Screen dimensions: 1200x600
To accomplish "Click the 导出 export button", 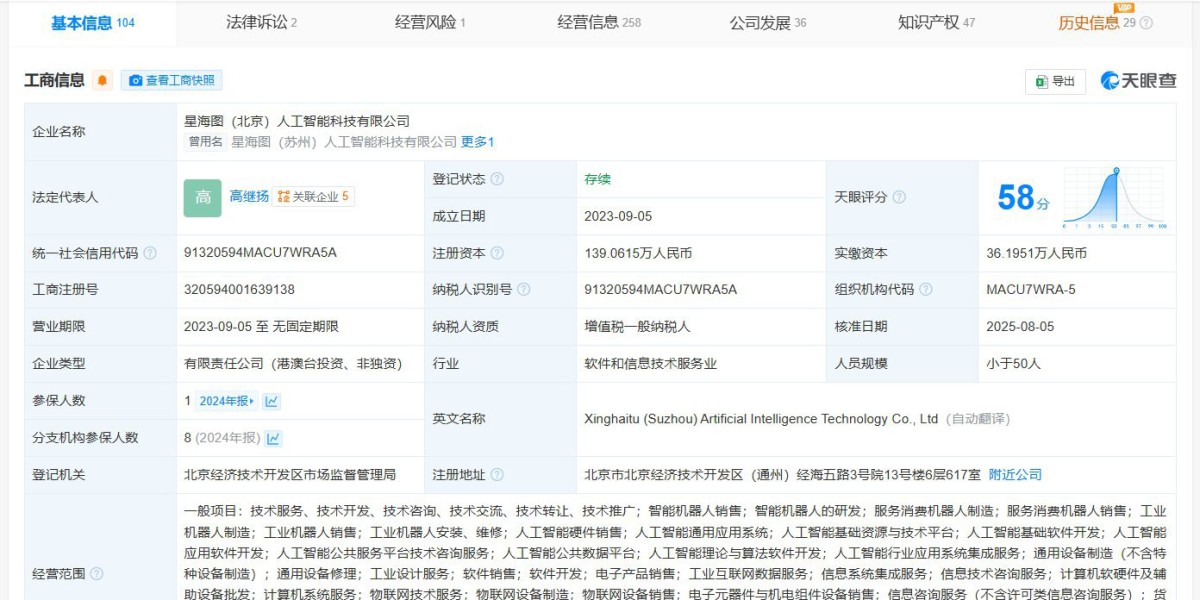I will 1055,81.
